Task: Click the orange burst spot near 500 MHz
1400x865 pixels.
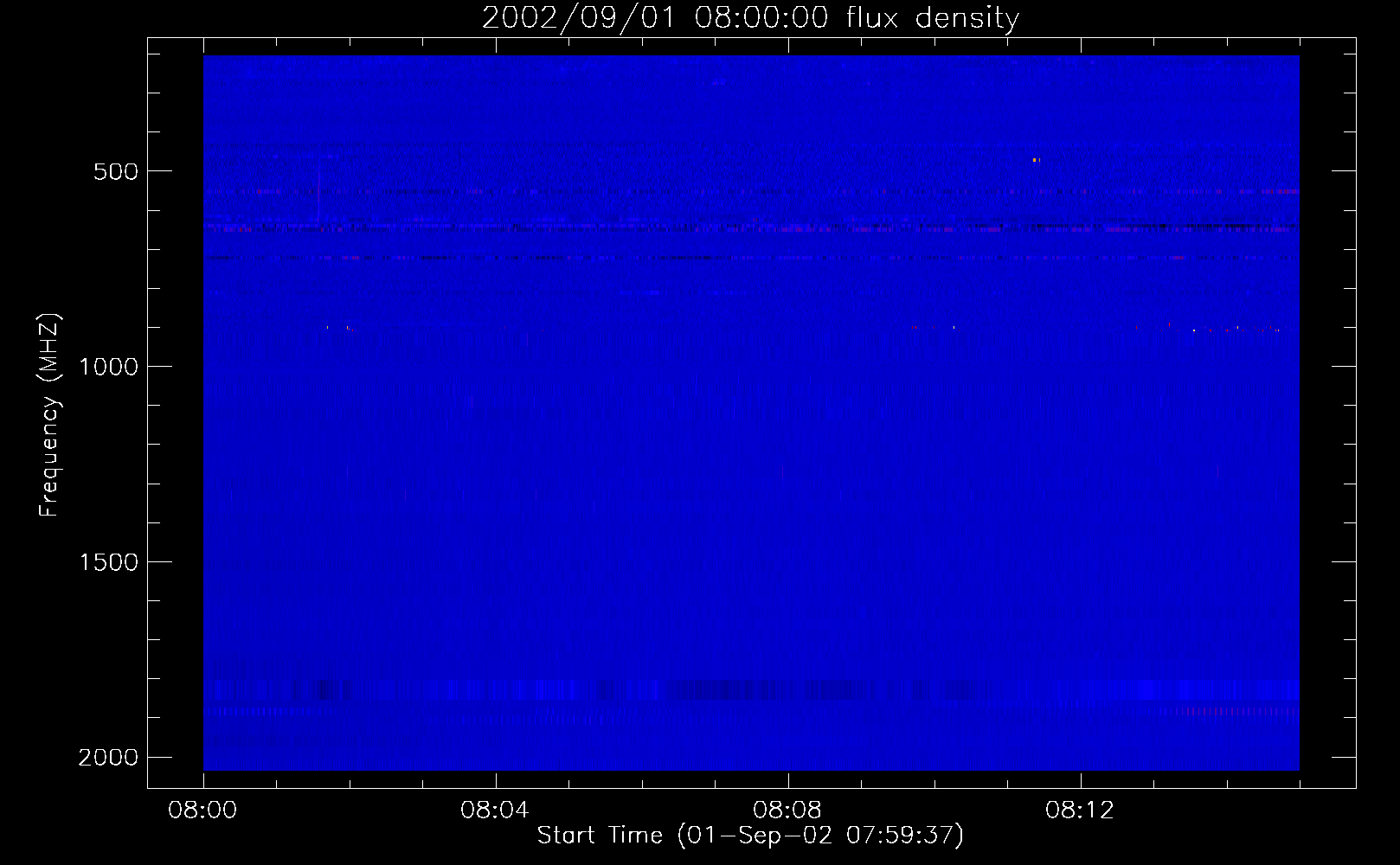Action: (1034, 160)
